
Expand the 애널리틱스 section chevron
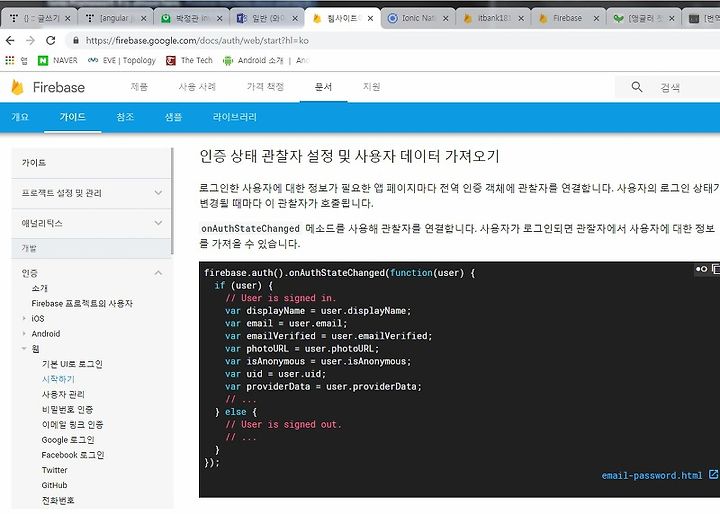[x=158, y=223]
